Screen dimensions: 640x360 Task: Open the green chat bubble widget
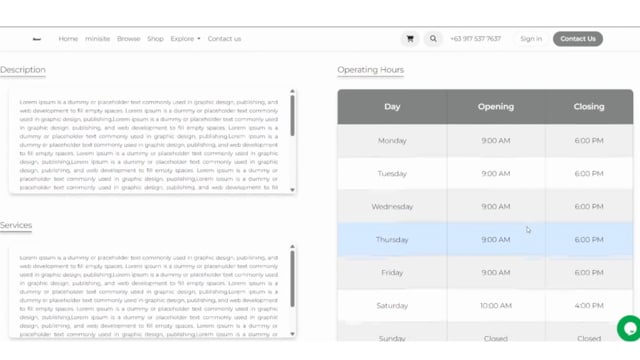tap(629, 328)
